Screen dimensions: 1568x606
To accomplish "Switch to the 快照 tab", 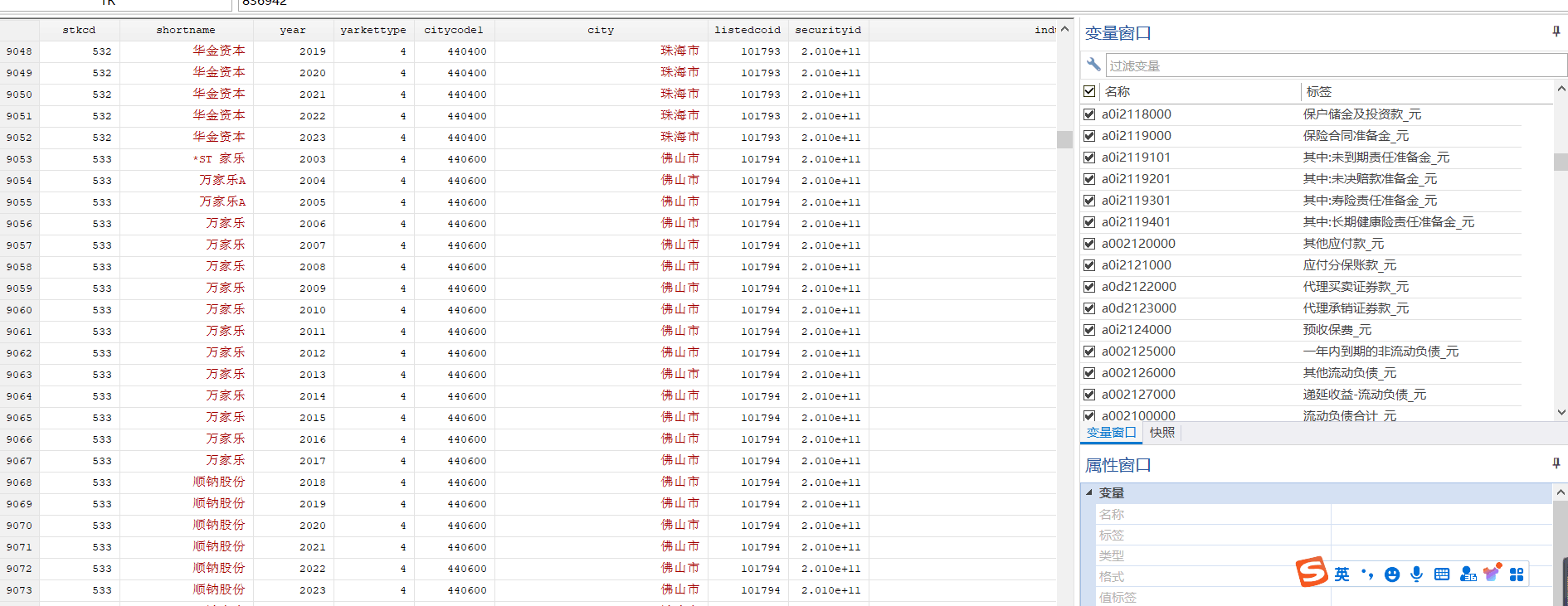I will click(x=1161, y=433).
